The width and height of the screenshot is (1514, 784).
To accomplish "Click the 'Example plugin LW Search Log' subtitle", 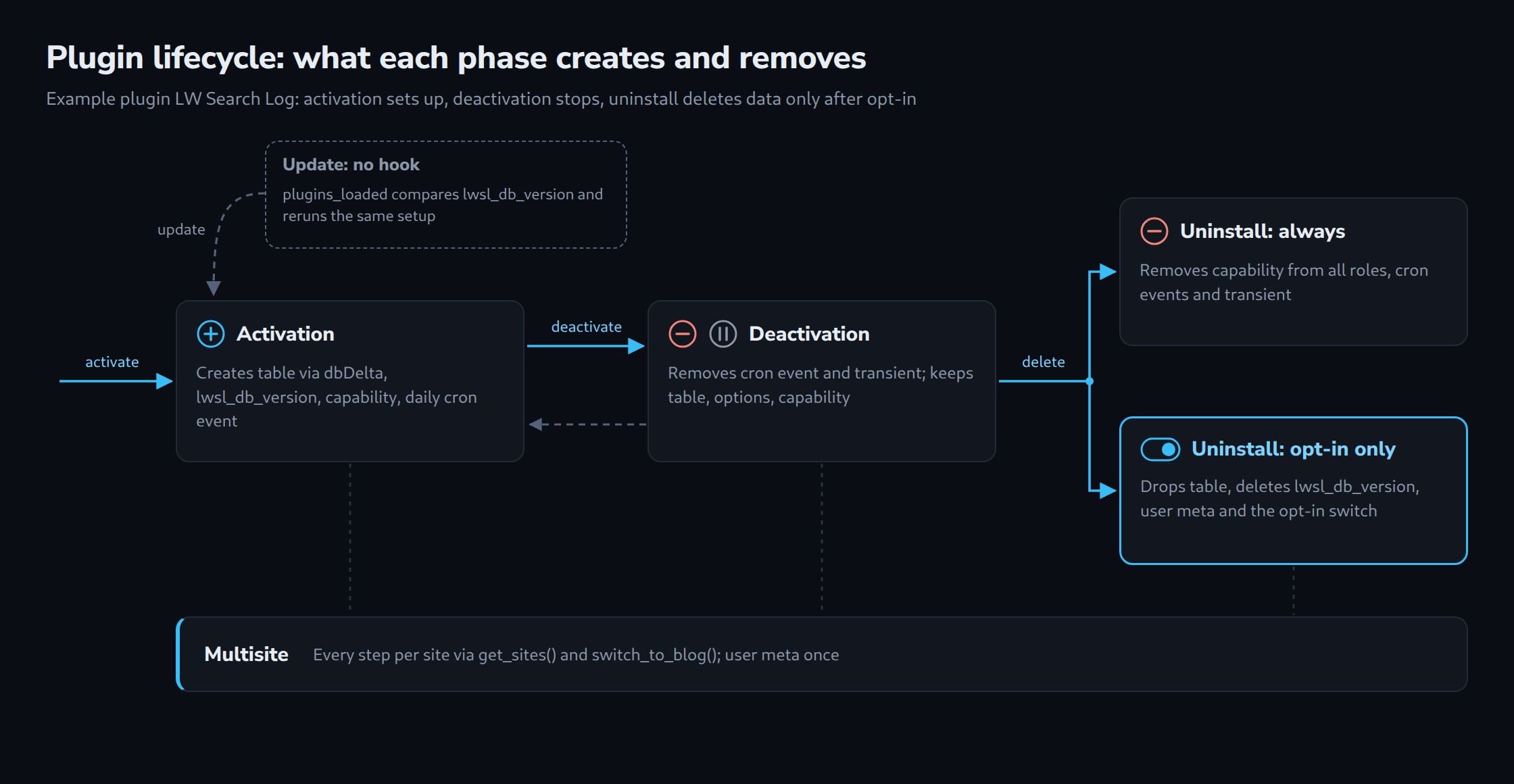I will pos(481,99).
